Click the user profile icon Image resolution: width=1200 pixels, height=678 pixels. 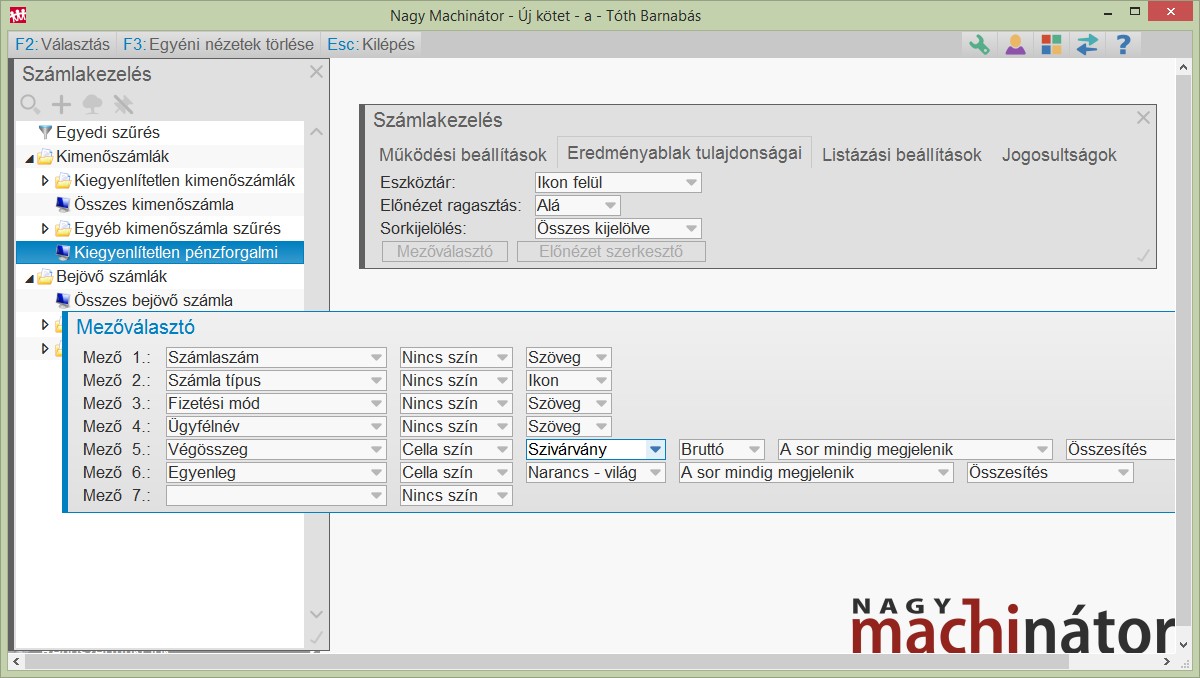click(1016, 44)
